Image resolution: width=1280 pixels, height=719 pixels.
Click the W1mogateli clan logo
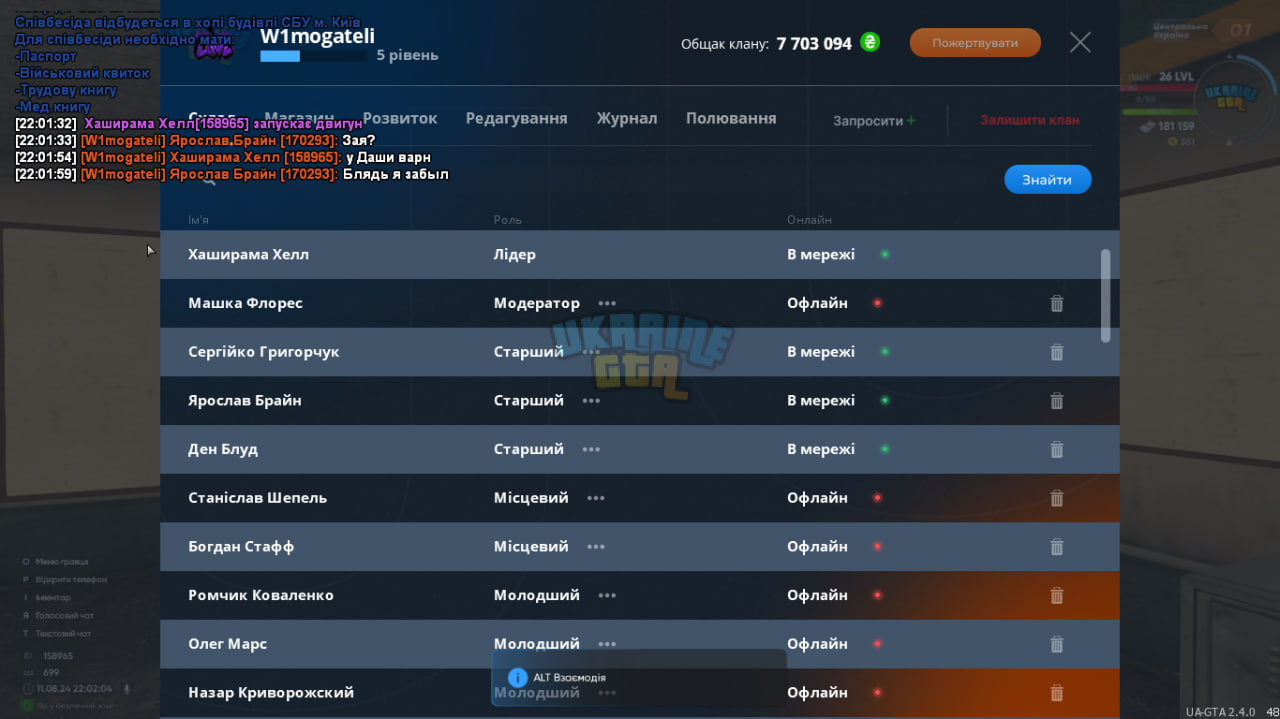(x=213, y=45)
